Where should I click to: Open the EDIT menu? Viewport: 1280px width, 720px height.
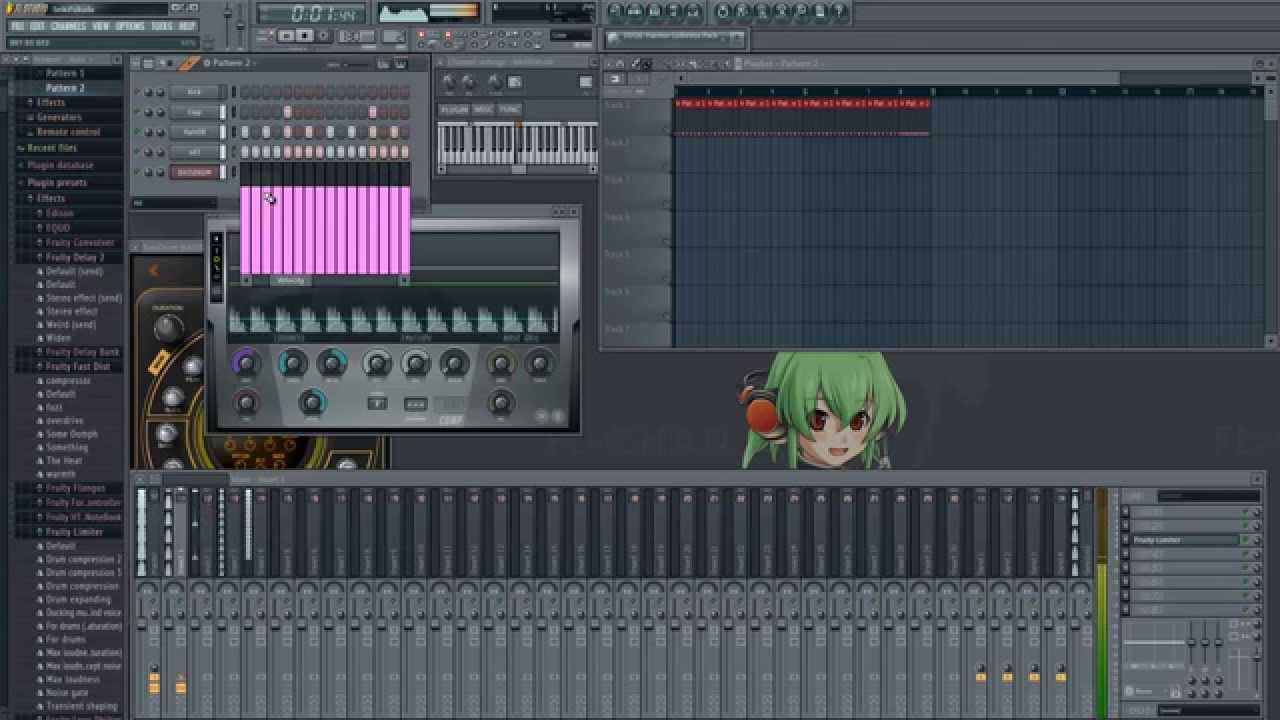37,26
